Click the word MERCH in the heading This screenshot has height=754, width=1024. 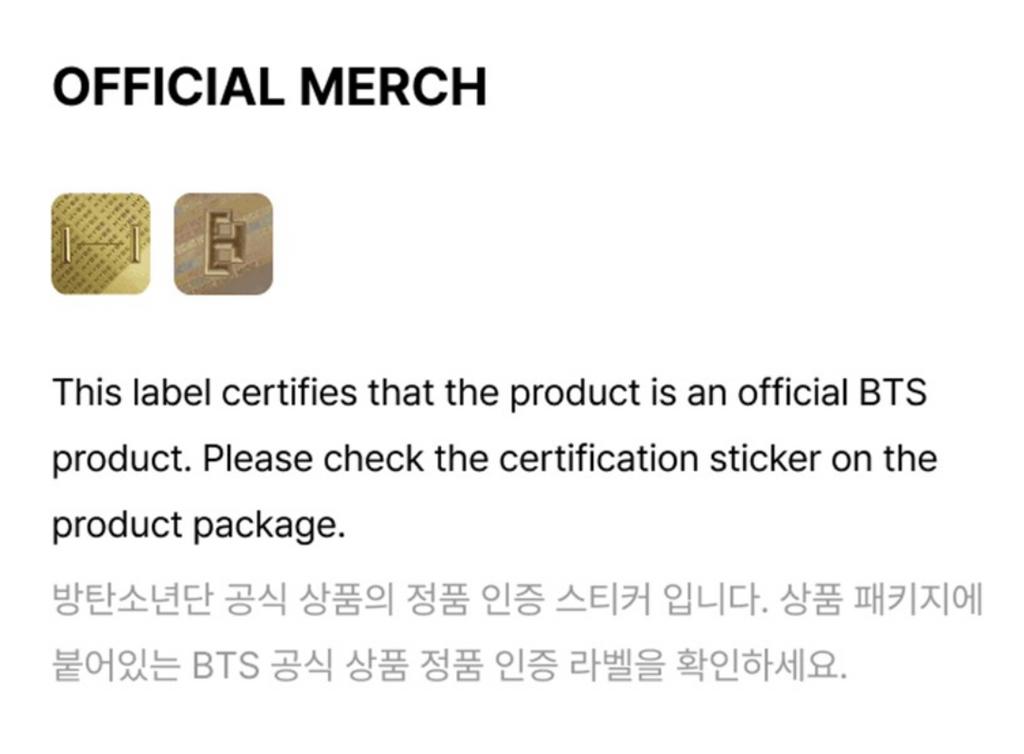pos(393,87)
